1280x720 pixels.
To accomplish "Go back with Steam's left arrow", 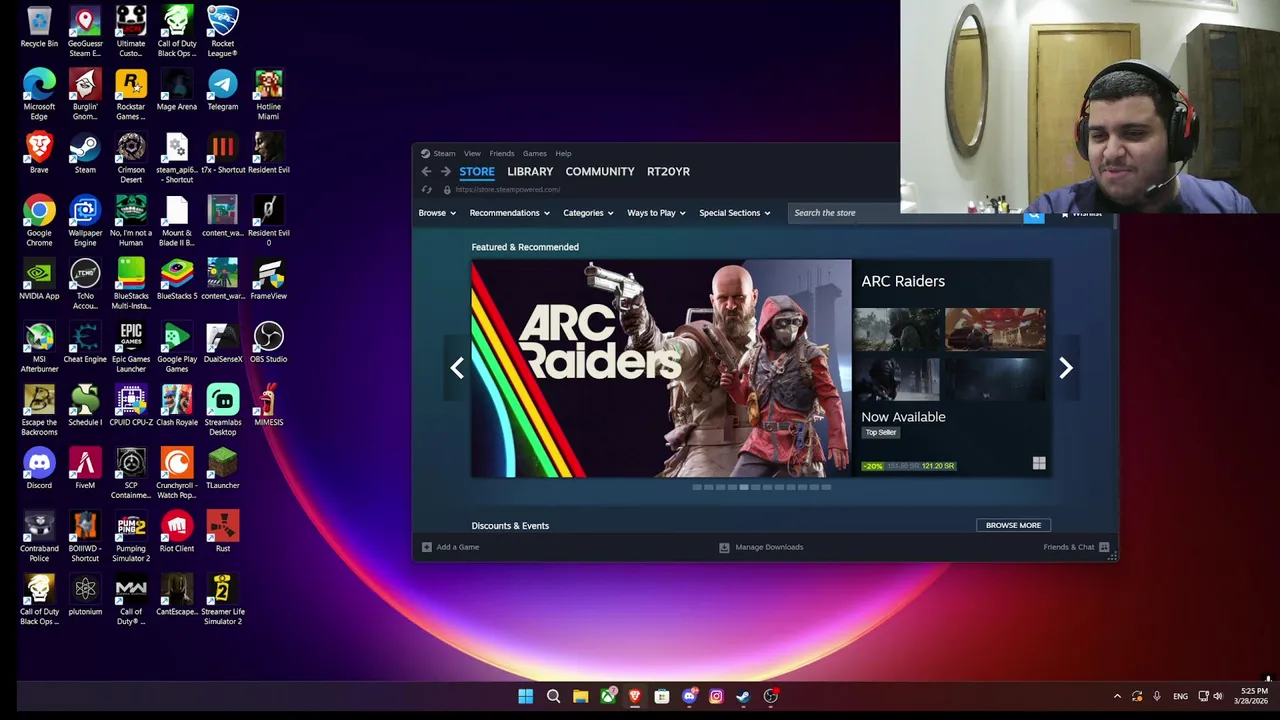I will [426, 172].
